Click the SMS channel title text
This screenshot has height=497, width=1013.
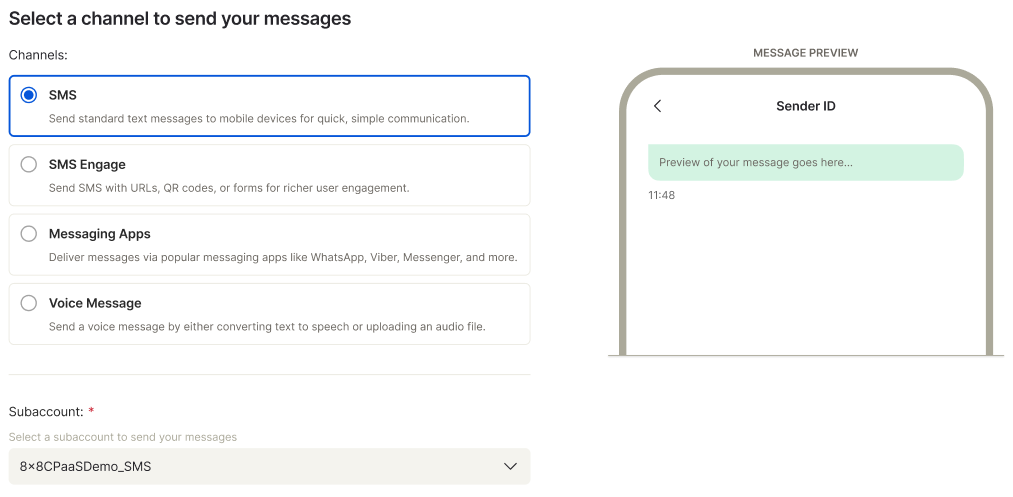[62, 95]
